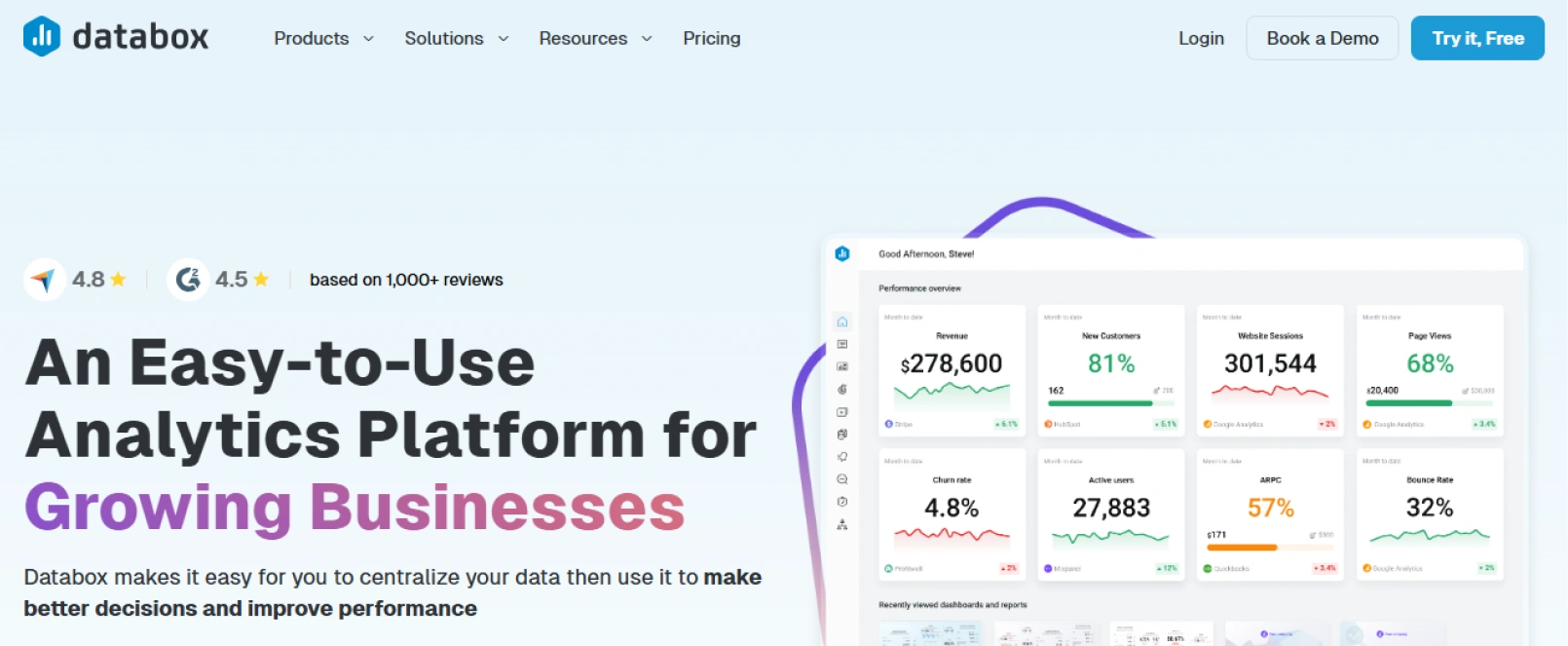This screenshot has height=646, width=1568.
Task: Click the bell icon in dashboard sidebar
Action: pyautogui.click(x=842, y=456)
